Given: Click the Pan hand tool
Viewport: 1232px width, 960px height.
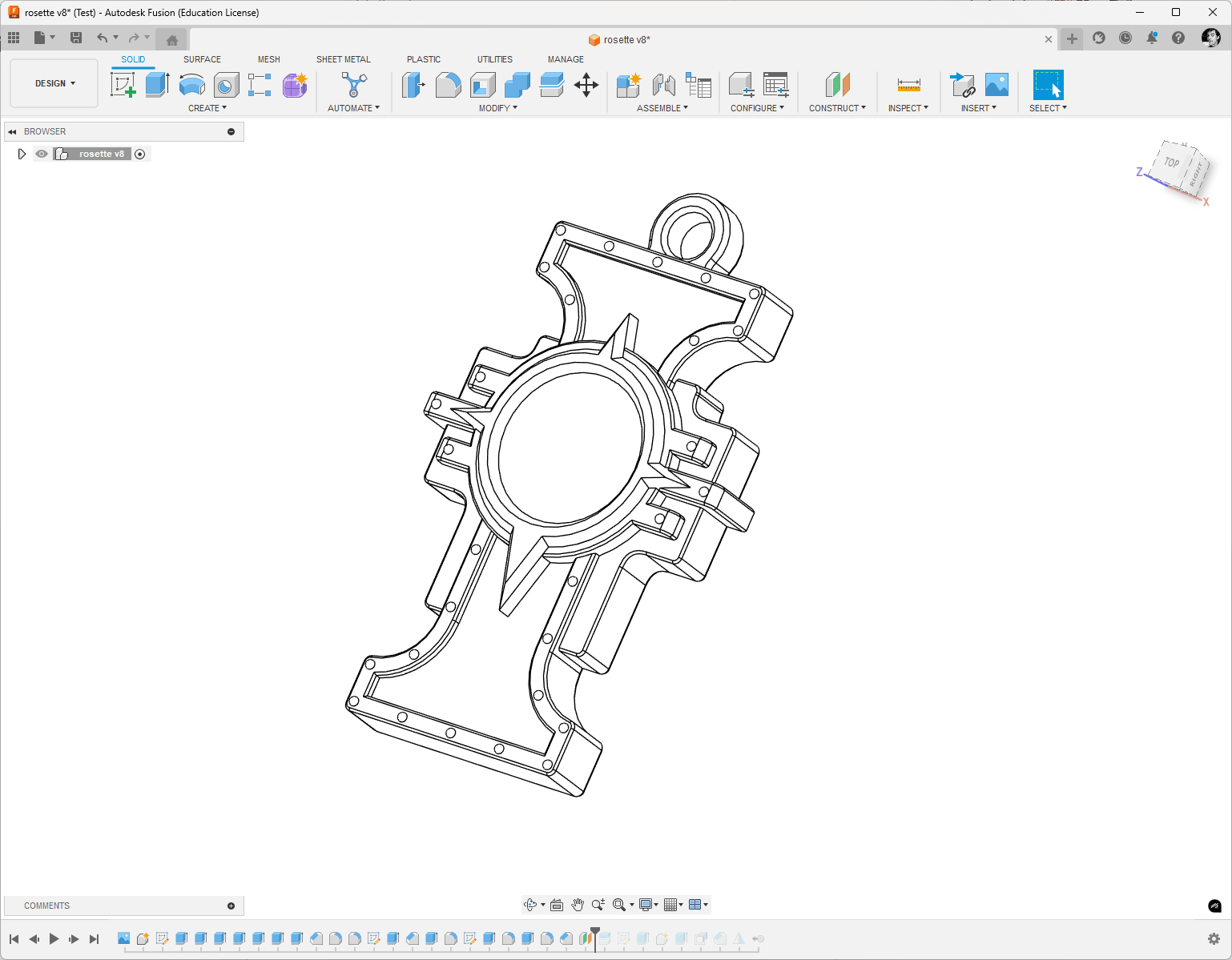Looking at the screenshot, I should 578,905.
